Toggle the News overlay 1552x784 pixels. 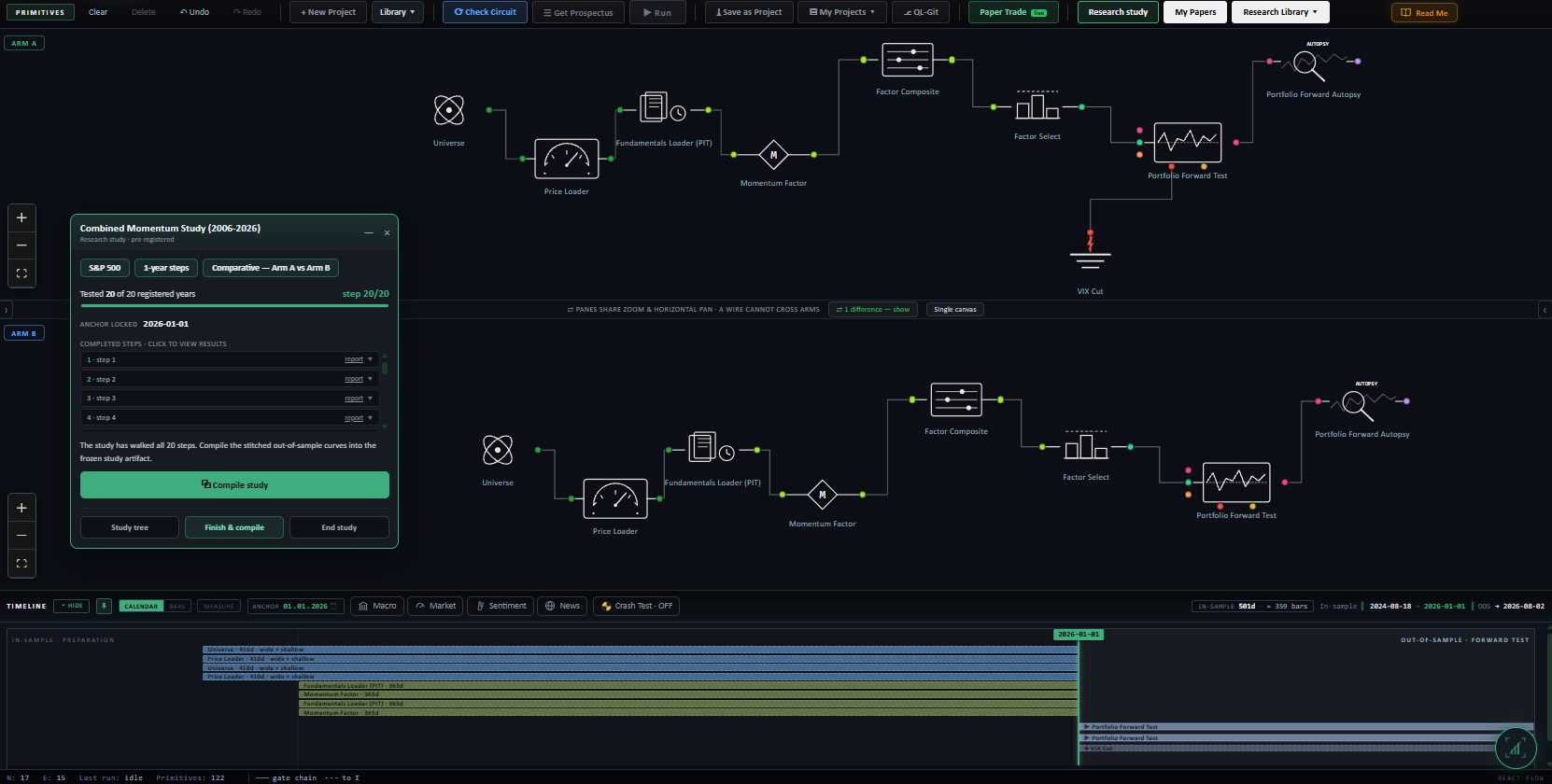(562, 606)
